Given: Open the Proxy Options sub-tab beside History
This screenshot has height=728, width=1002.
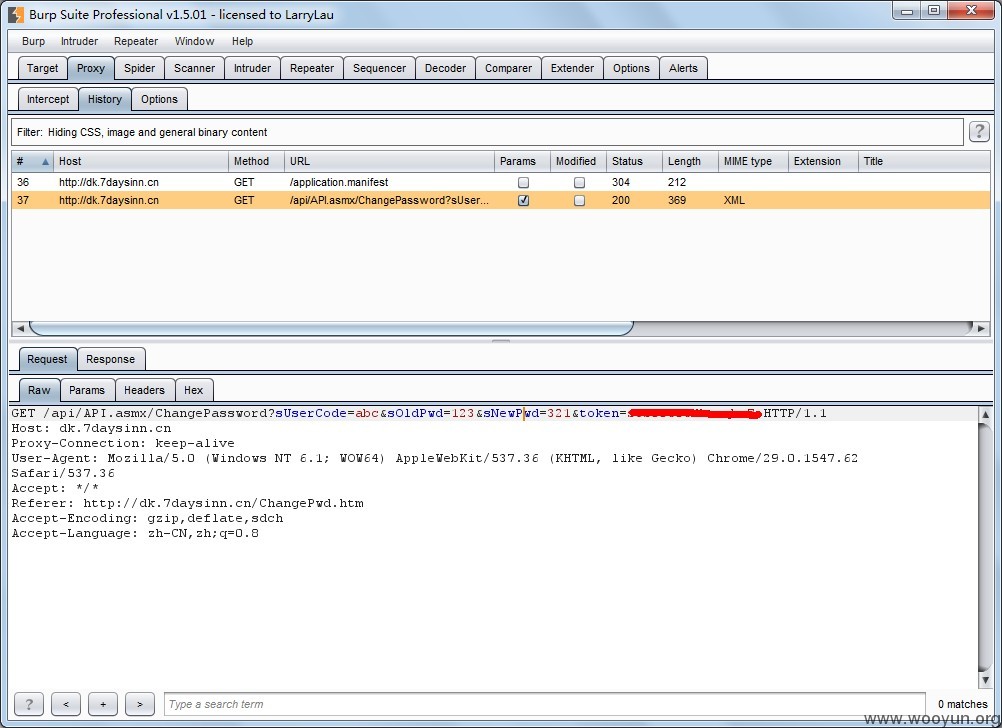Looking at the screenshot, I should click(159, 99).
